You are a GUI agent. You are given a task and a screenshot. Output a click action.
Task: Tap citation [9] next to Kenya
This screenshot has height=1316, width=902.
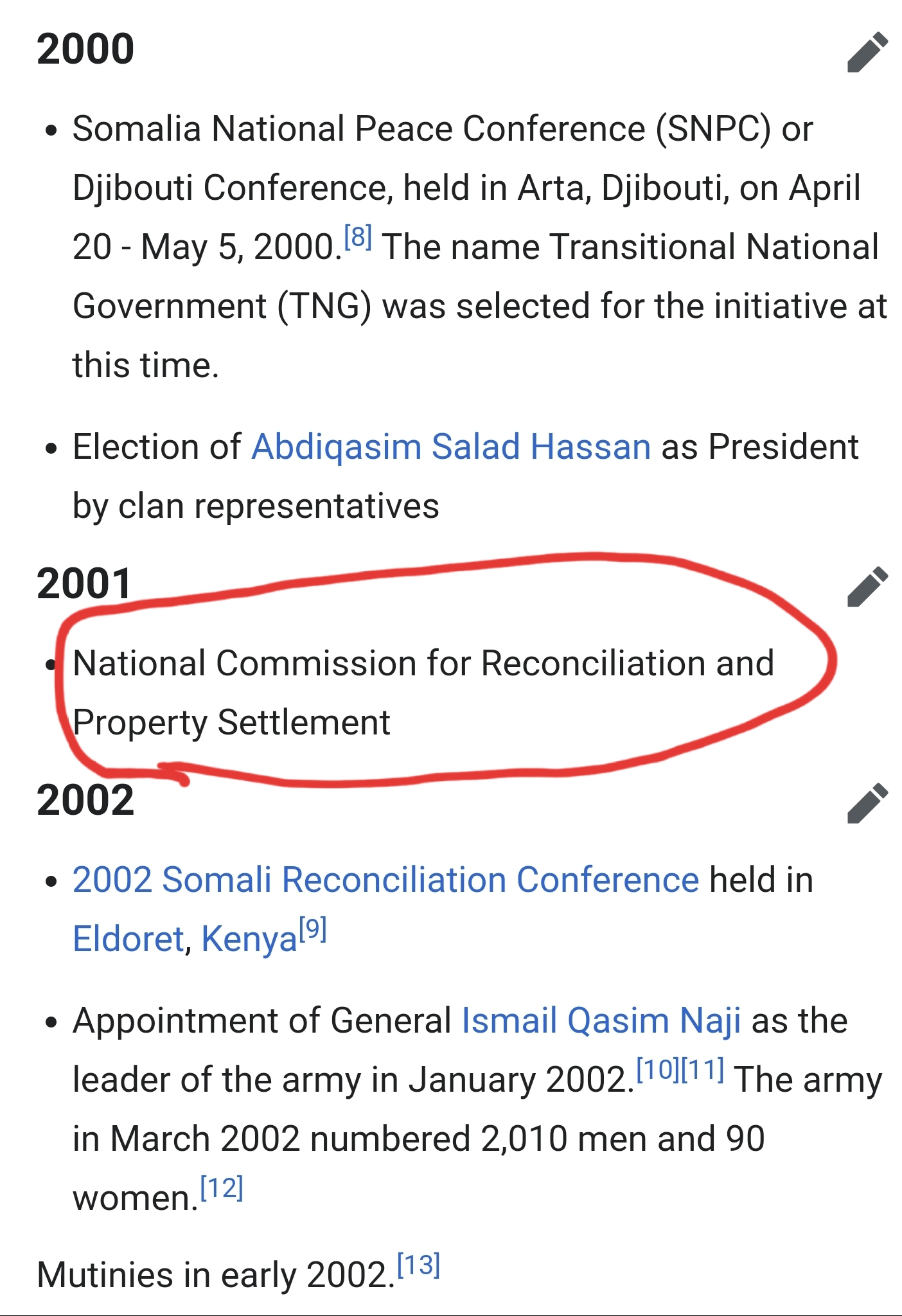click(x=314, y=929)
